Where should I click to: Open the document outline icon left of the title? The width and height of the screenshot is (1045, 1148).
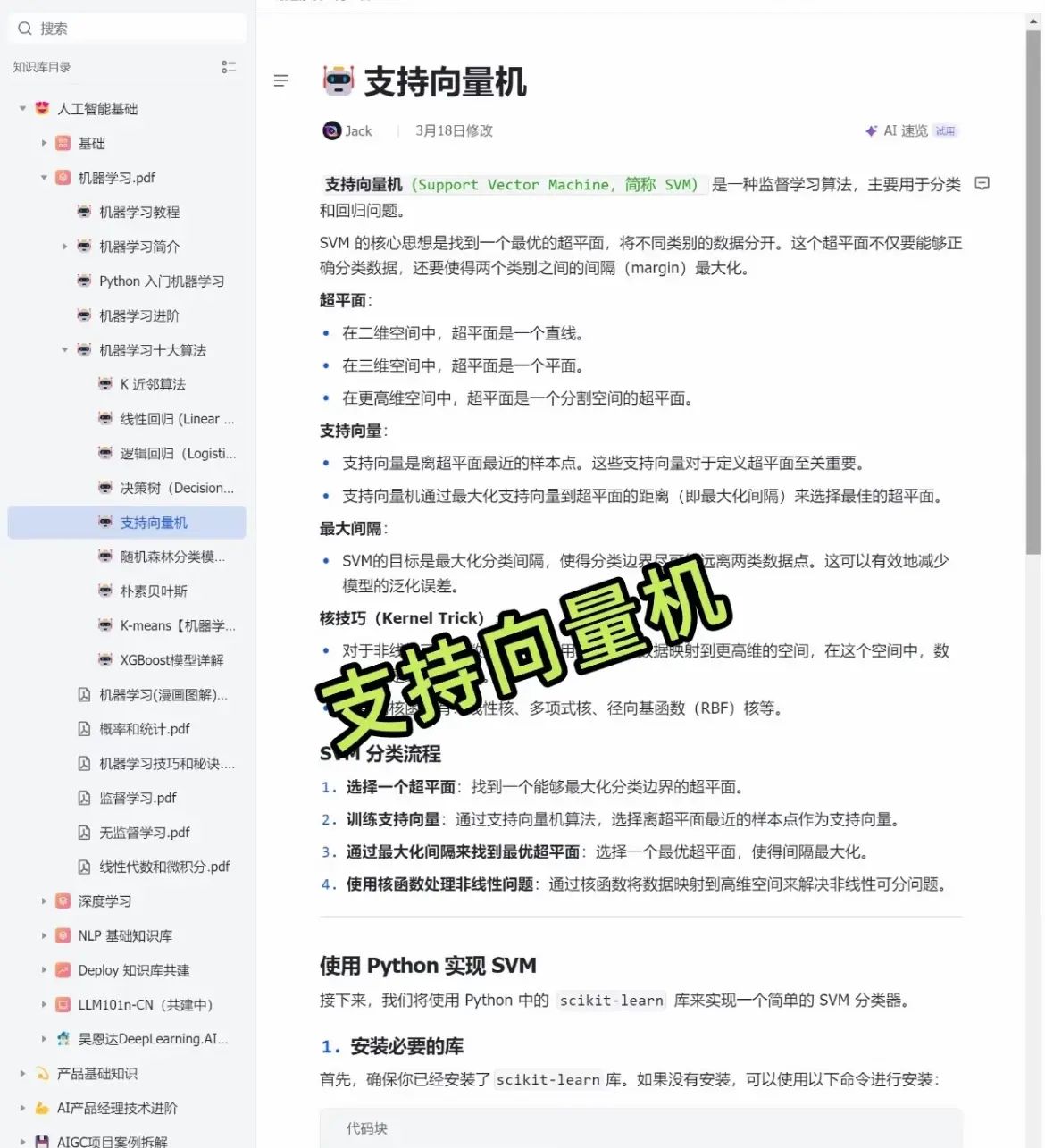click(x=281, y=80)
